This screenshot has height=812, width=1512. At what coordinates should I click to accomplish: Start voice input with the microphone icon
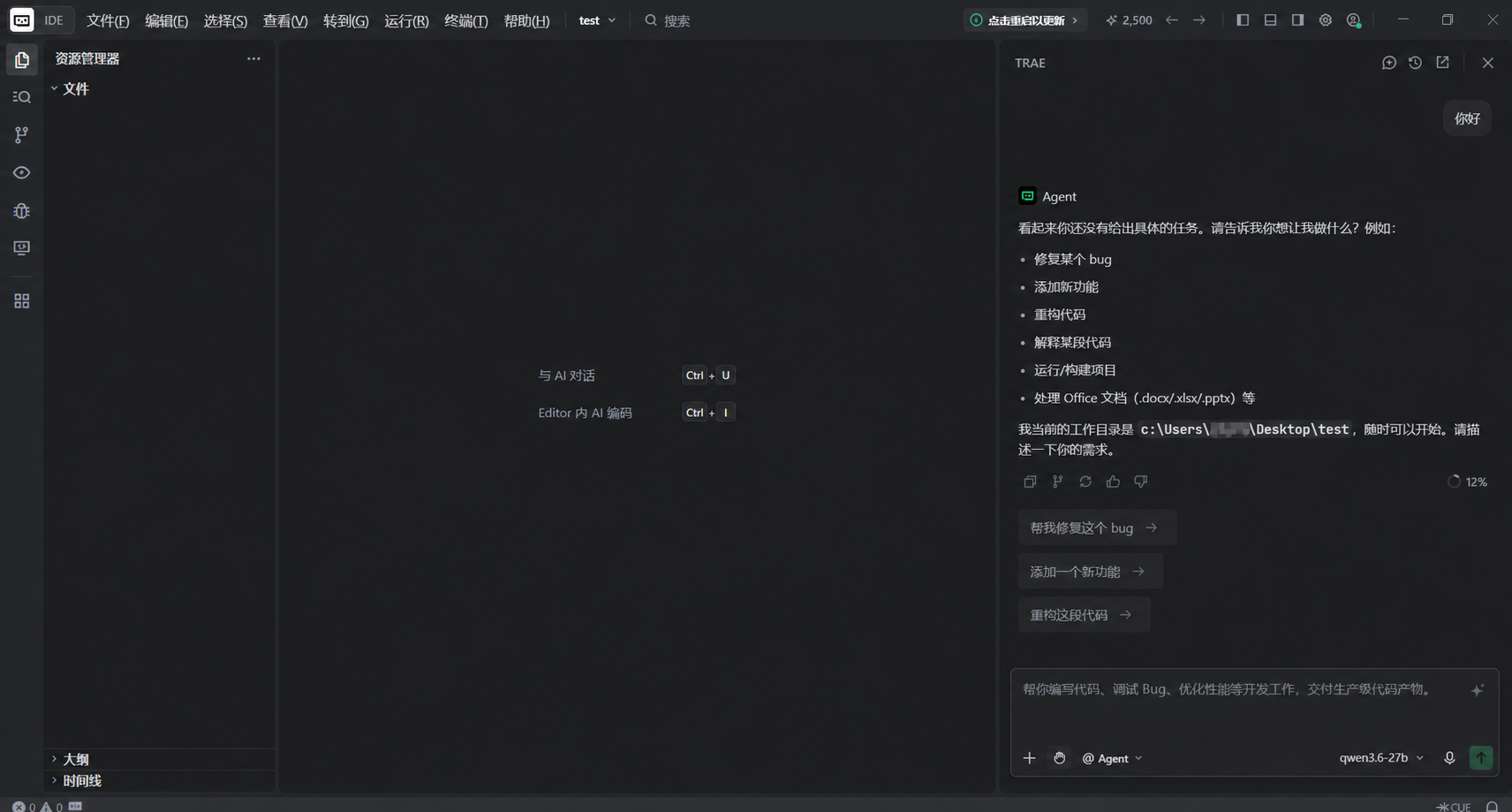coord(1449,758)
